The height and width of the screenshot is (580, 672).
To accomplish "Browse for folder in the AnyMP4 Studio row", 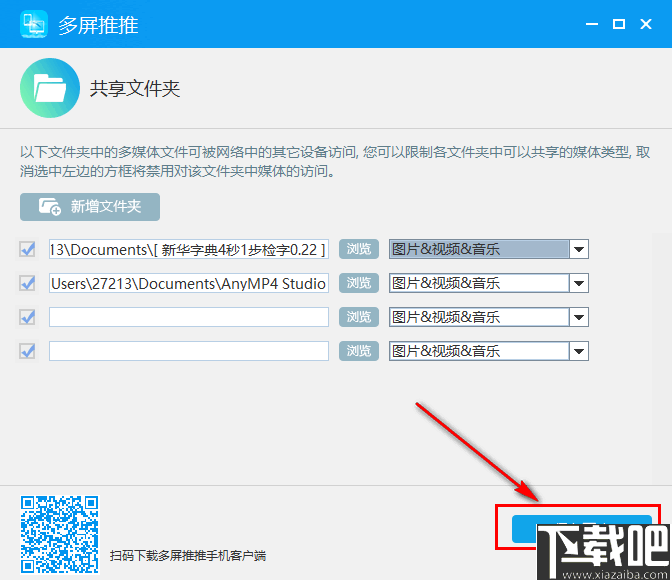I will [x=359, y=283].
